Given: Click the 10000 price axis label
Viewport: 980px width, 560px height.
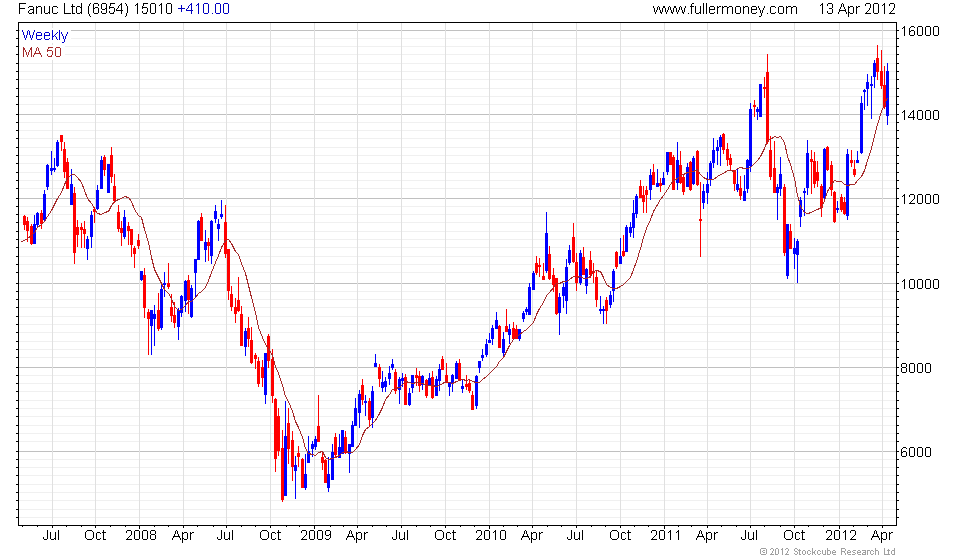Looking at the screenshot, I should pyautogui.click(x=922, y=284).
